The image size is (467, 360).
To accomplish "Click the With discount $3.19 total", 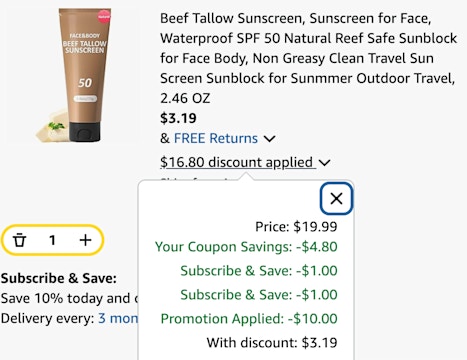I will tap(272, 343).
